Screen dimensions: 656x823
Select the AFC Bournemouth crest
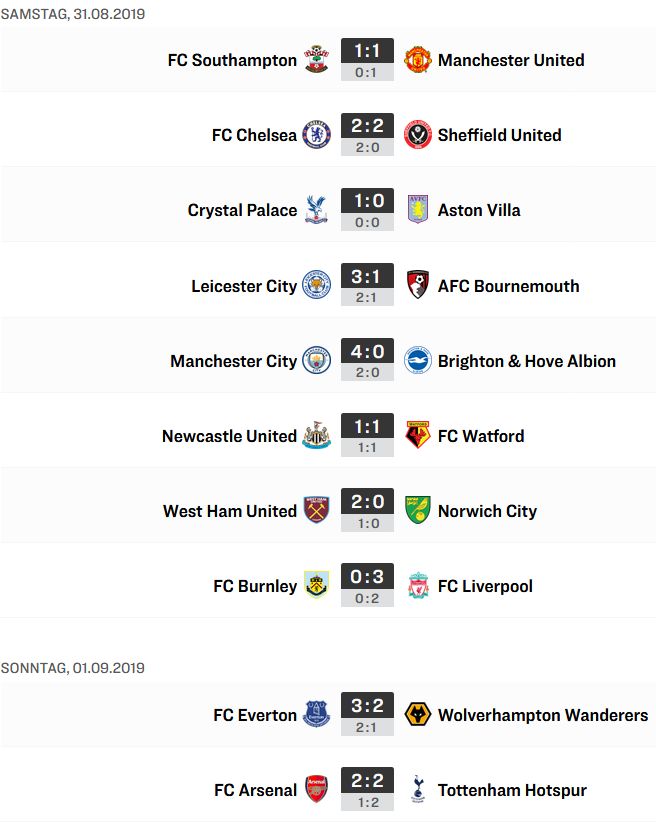(418, 286)
